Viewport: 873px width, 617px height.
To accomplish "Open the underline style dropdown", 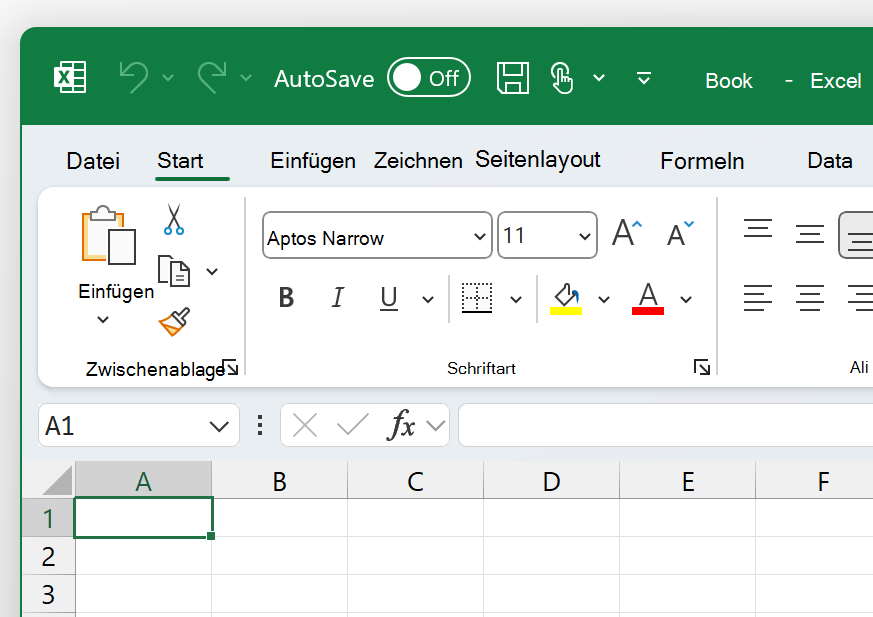I will pos(428,300).
